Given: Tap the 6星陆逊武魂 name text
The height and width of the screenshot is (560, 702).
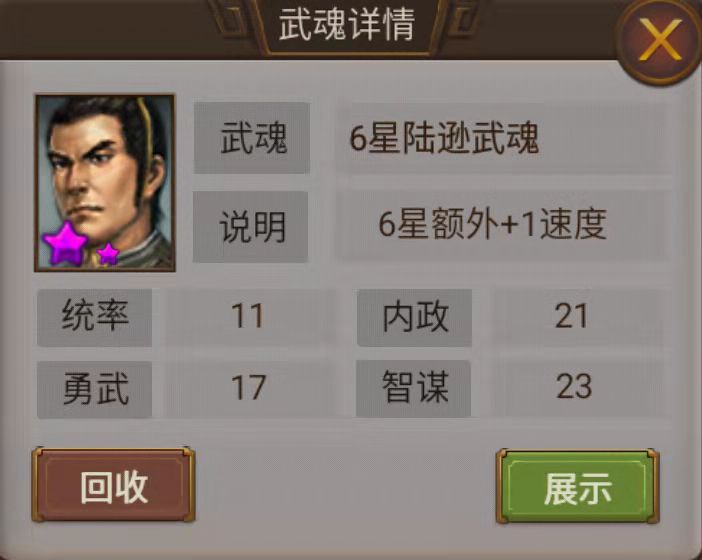Looking at the screenshot, I should [x=443, y=138].
